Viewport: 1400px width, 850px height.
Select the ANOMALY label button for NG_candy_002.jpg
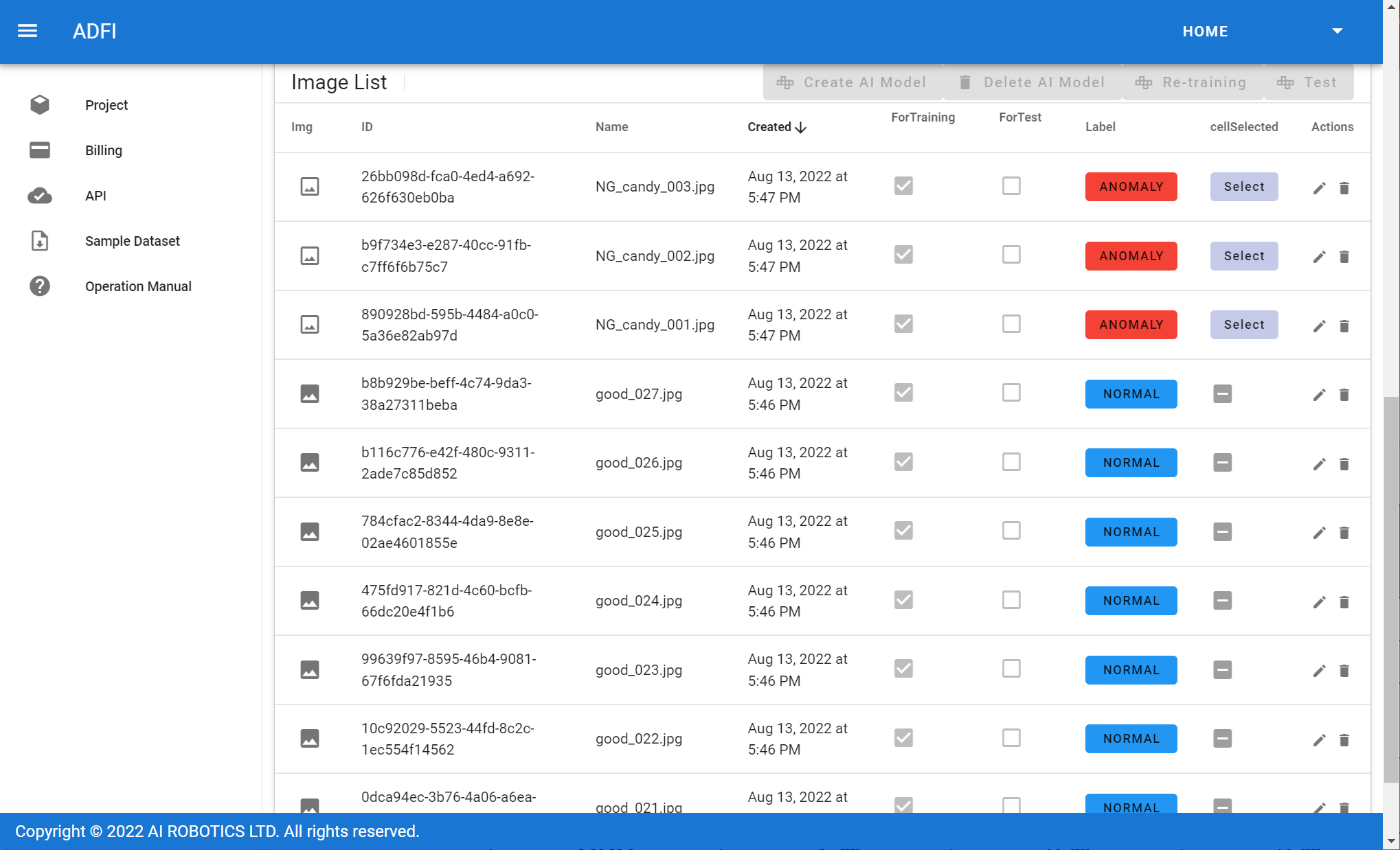pos(1131,255)
